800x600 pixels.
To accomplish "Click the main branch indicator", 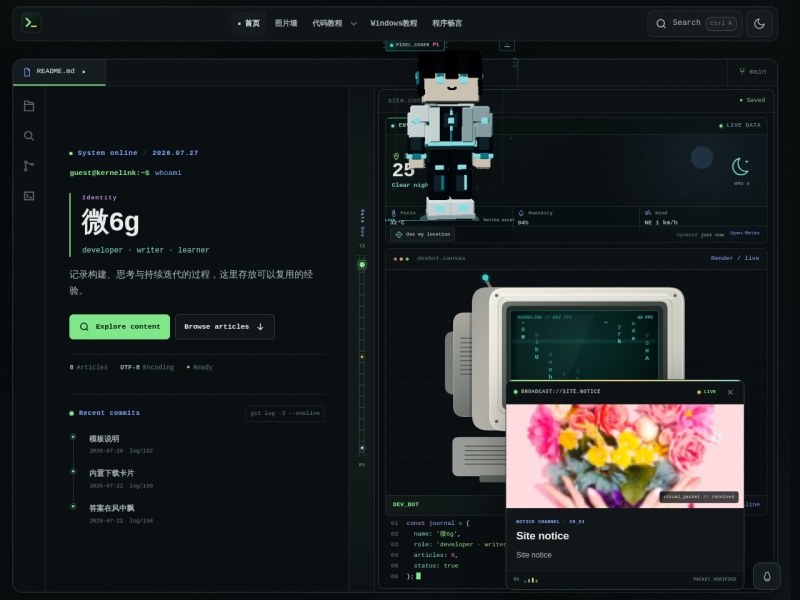I will (x=753, y=71).
